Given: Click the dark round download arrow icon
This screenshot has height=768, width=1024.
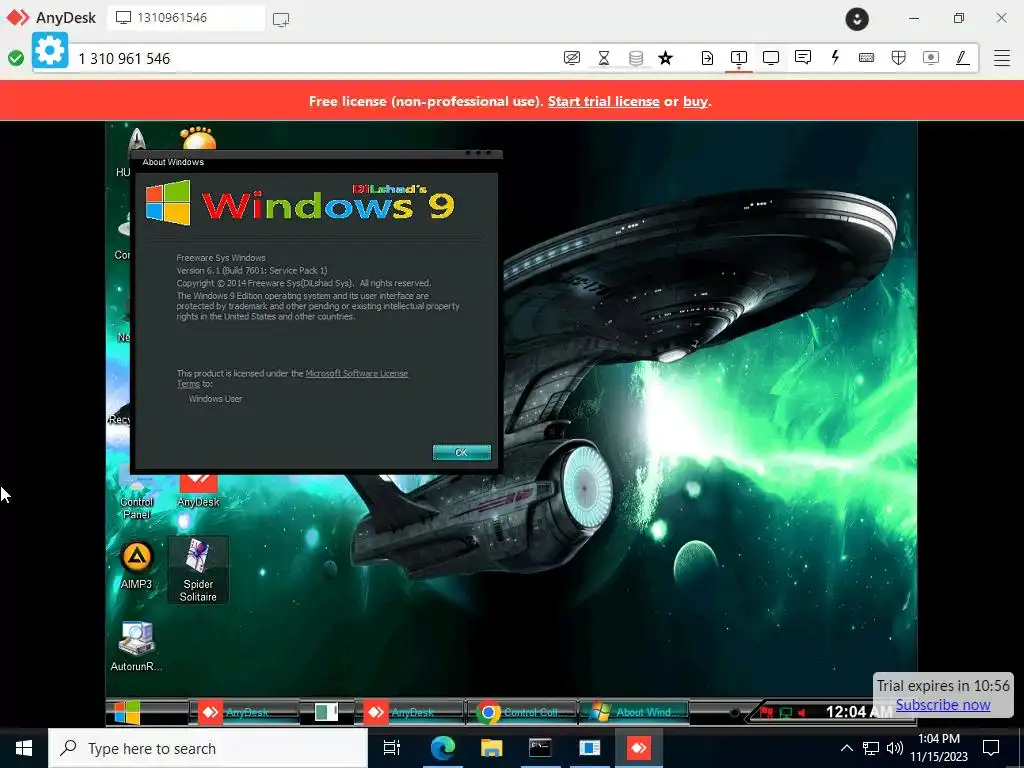Looking at the screenshot, I should (x=857, y=19).
